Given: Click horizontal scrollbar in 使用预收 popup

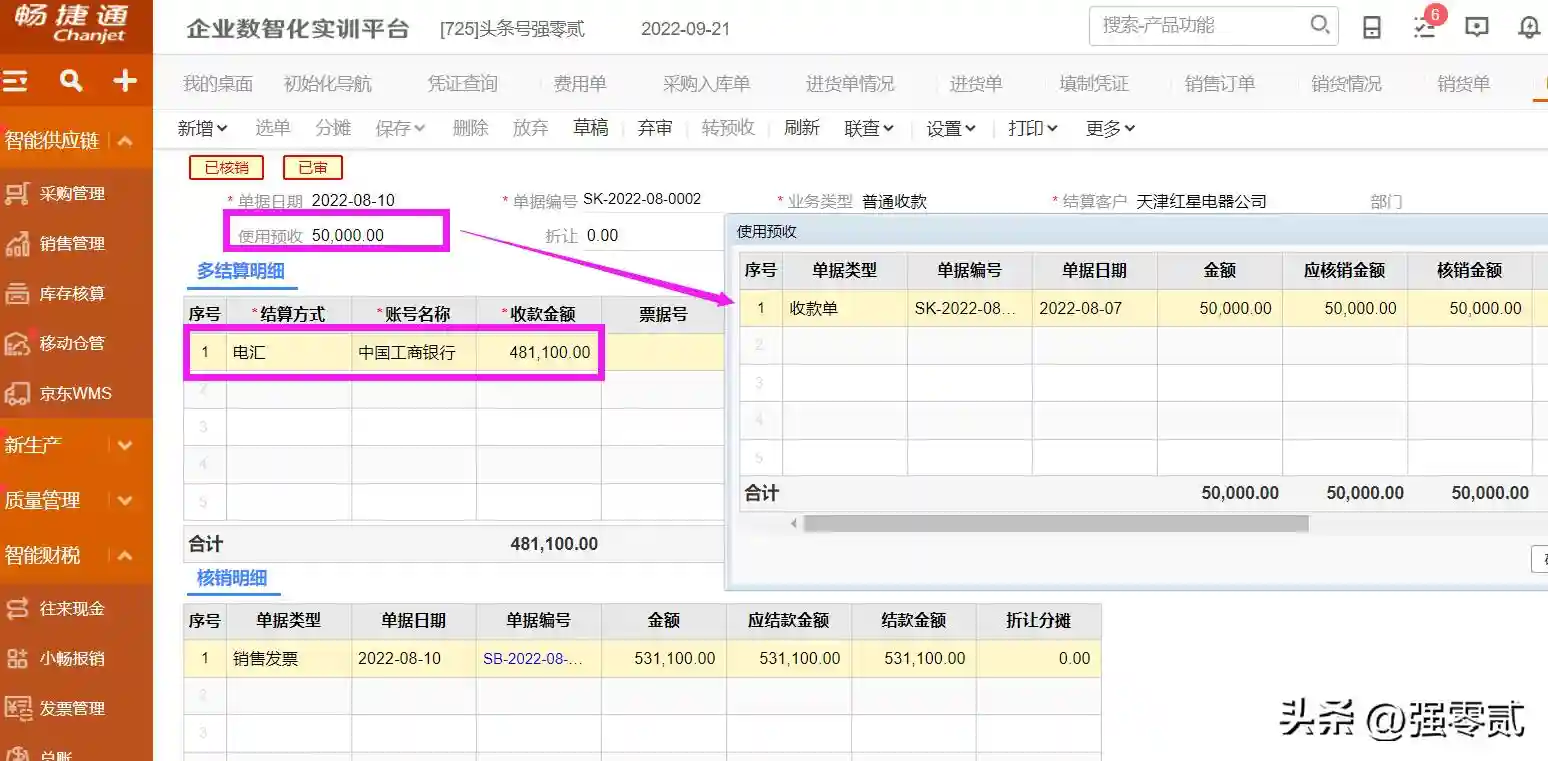Looking at the screenshot, I should [1055, 524].
